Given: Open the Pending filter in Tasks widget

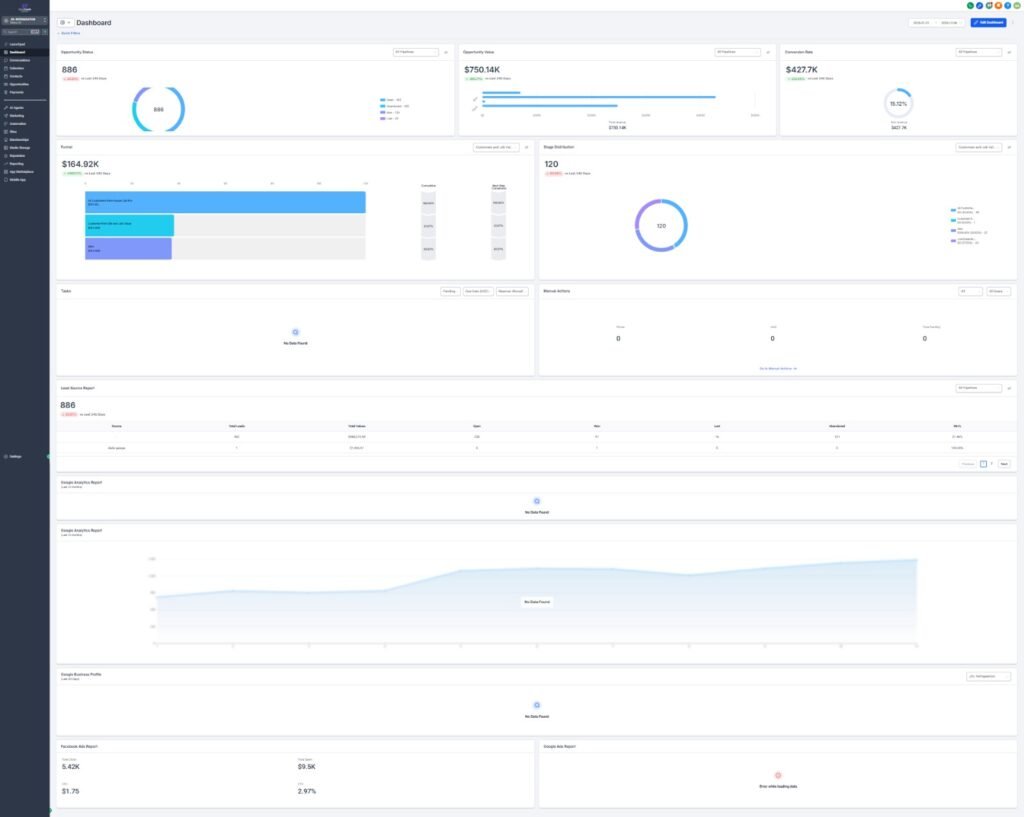Looking at the screenshot, I should [x=450, y=291].
